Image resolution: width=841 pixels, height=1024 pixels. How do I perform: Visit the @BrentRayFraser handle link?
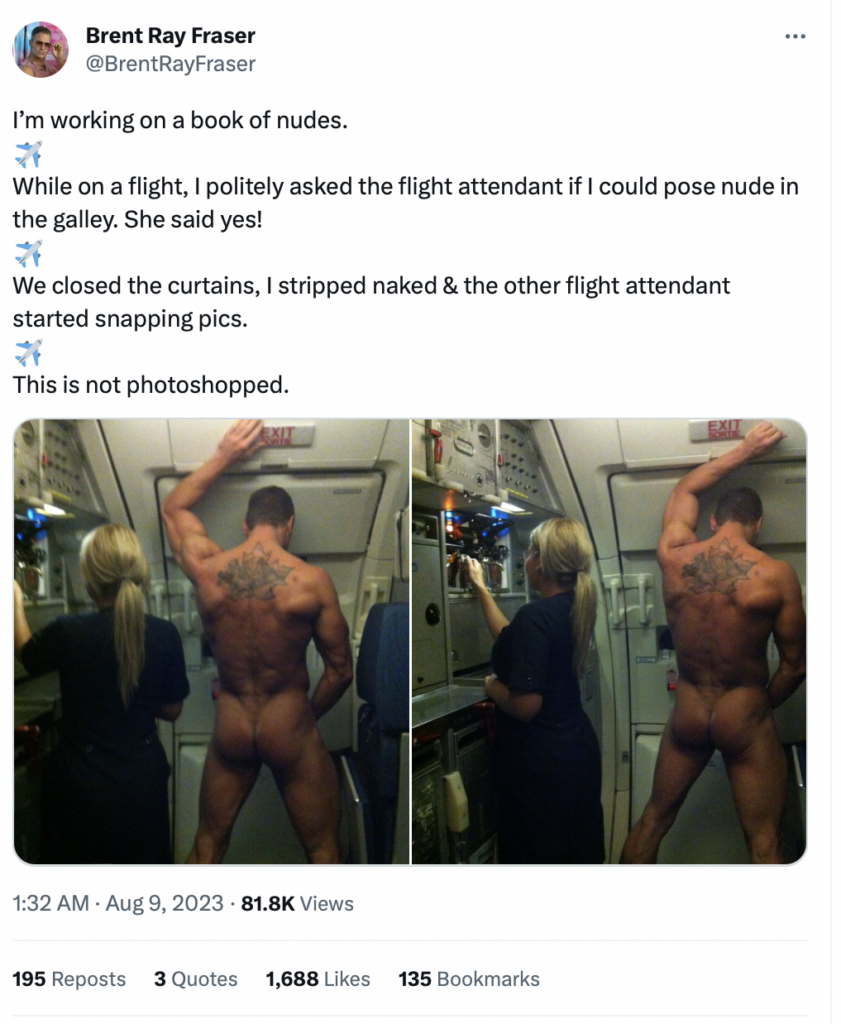point(170,64)
